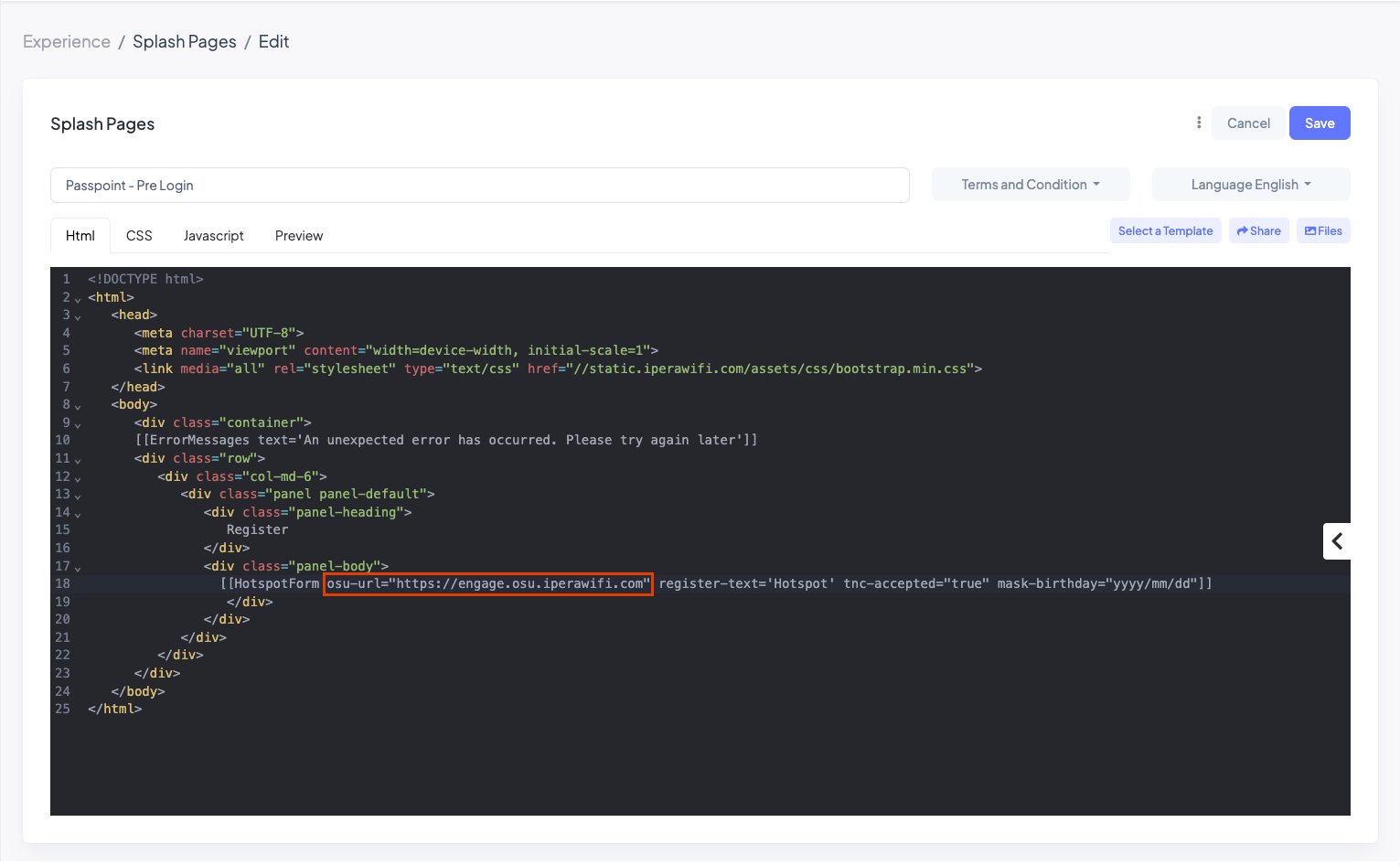
Task: Click the left chevron side panel toggle
Action: pos(1337,541)
